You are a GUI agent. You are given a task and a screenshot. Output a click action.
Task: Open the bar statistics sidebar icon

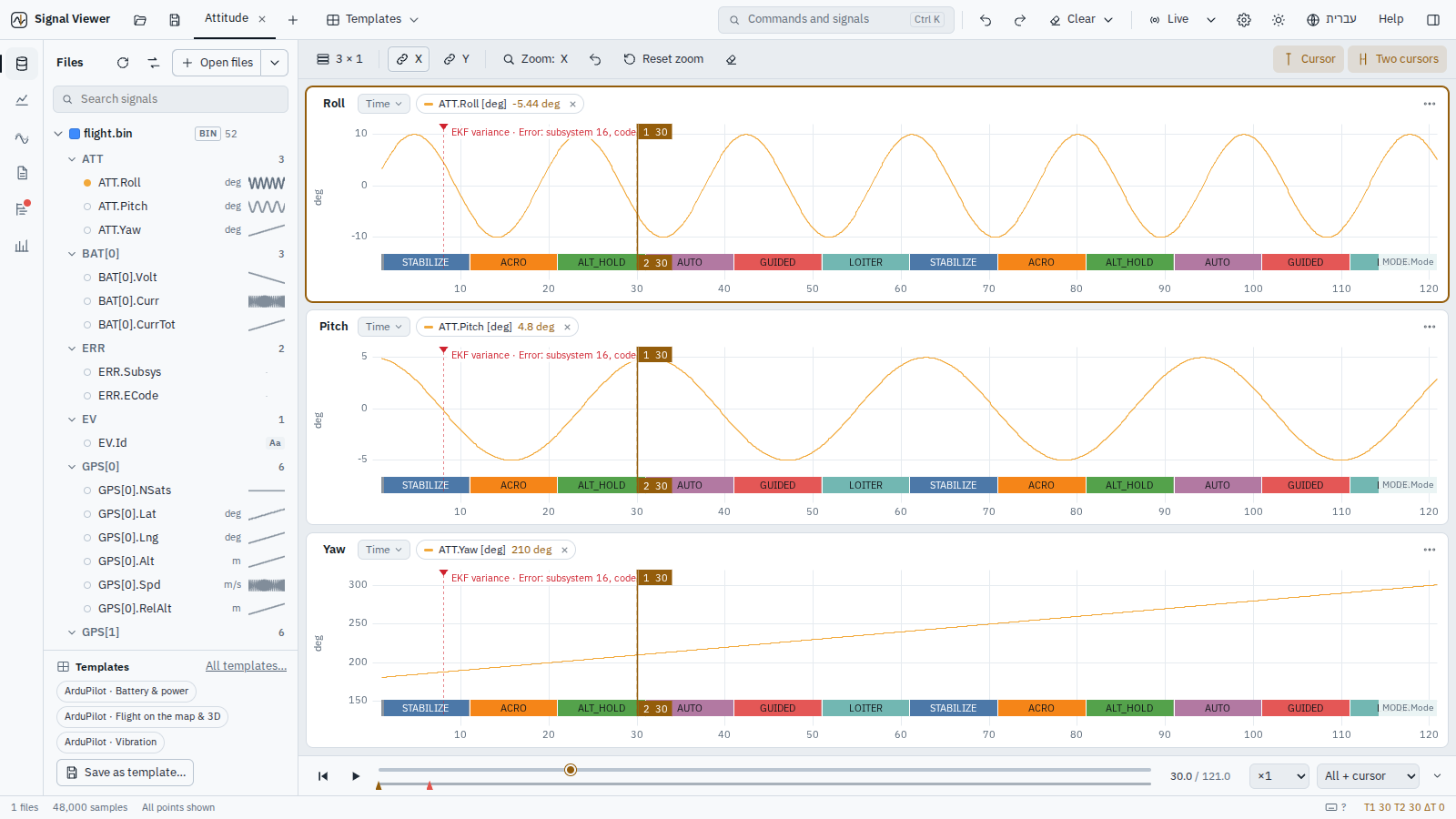(22, 246)
